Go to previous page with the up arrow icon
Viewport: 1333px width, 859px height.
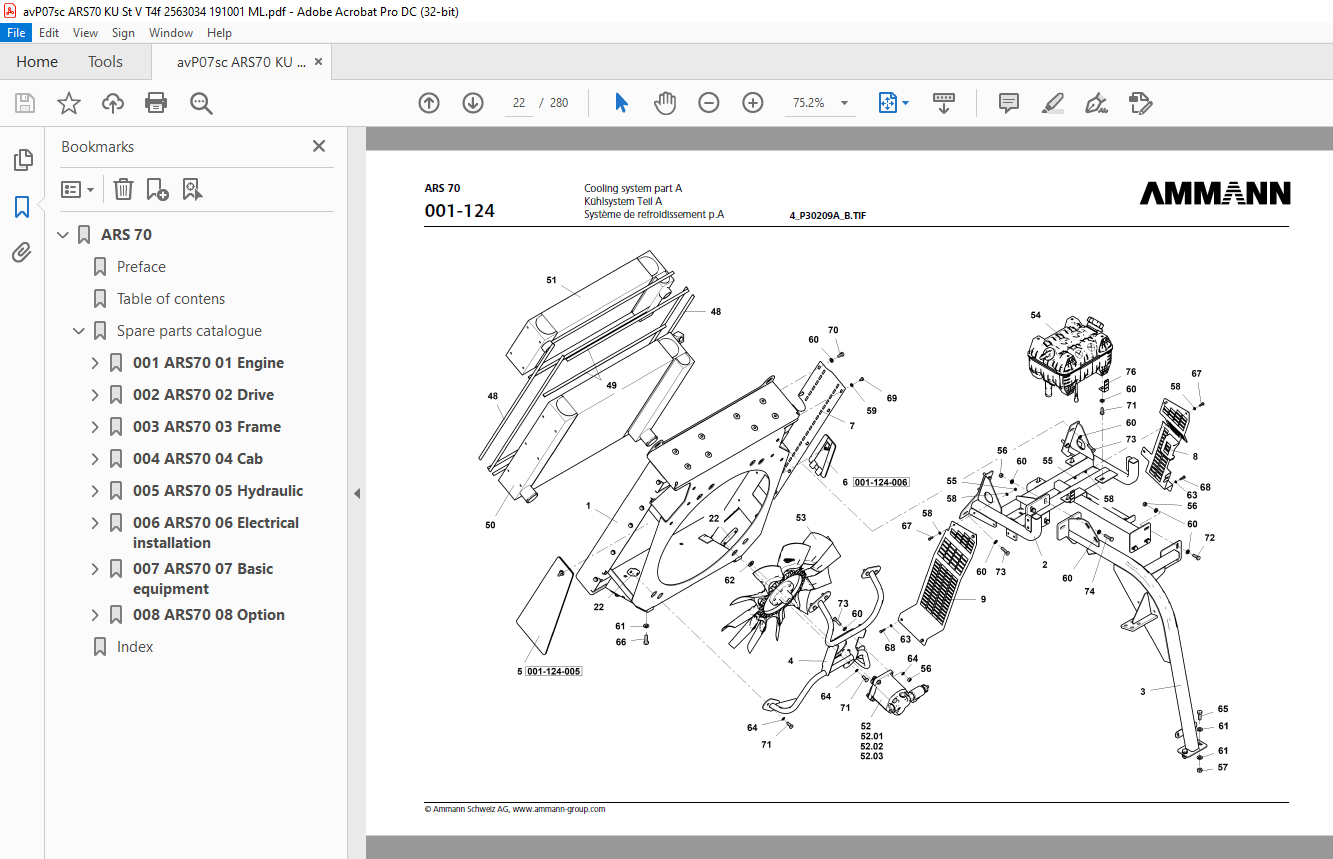pos(429,103)
